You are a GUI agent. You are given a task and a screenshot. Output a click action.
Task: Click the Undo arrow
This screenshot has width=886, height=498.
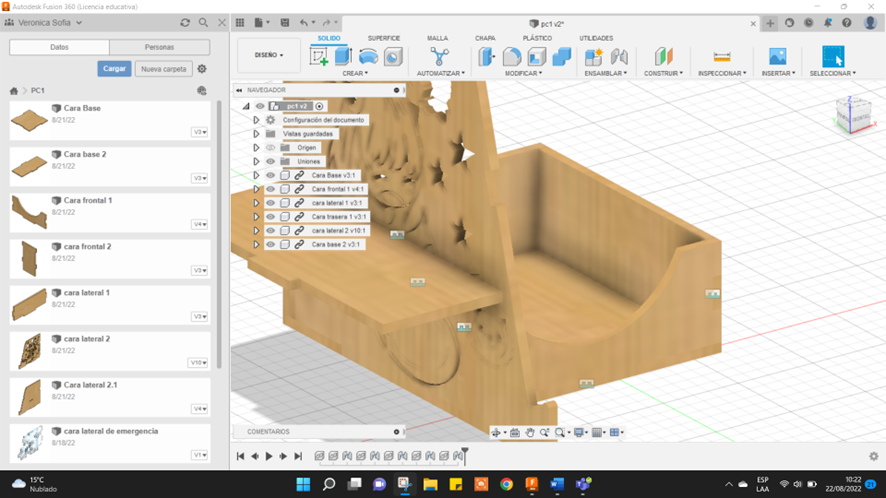[x=304, y=23]
